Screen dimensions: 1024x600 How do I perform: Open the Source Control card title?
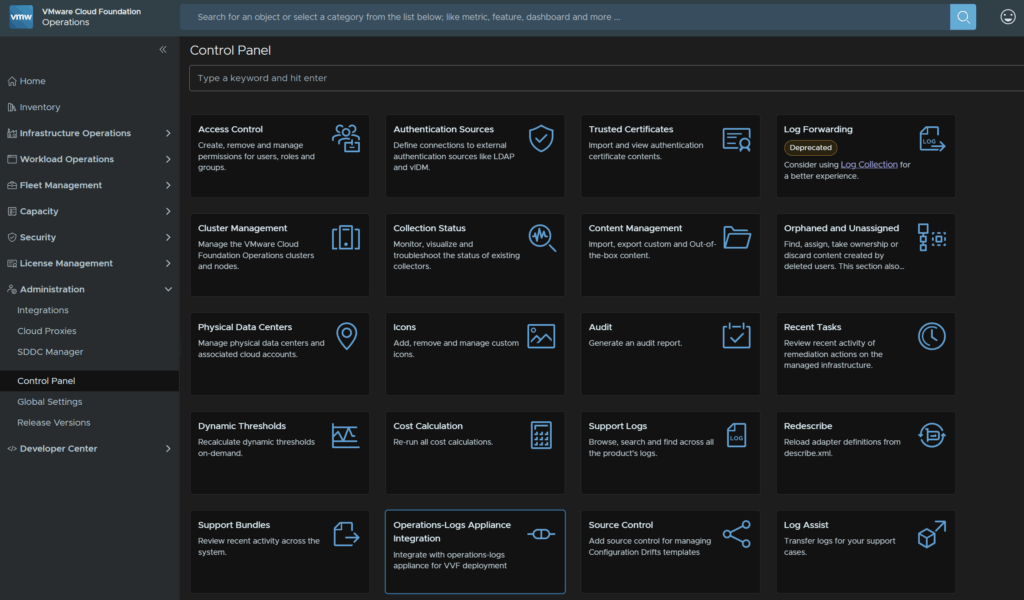click(x=620, y=525)
